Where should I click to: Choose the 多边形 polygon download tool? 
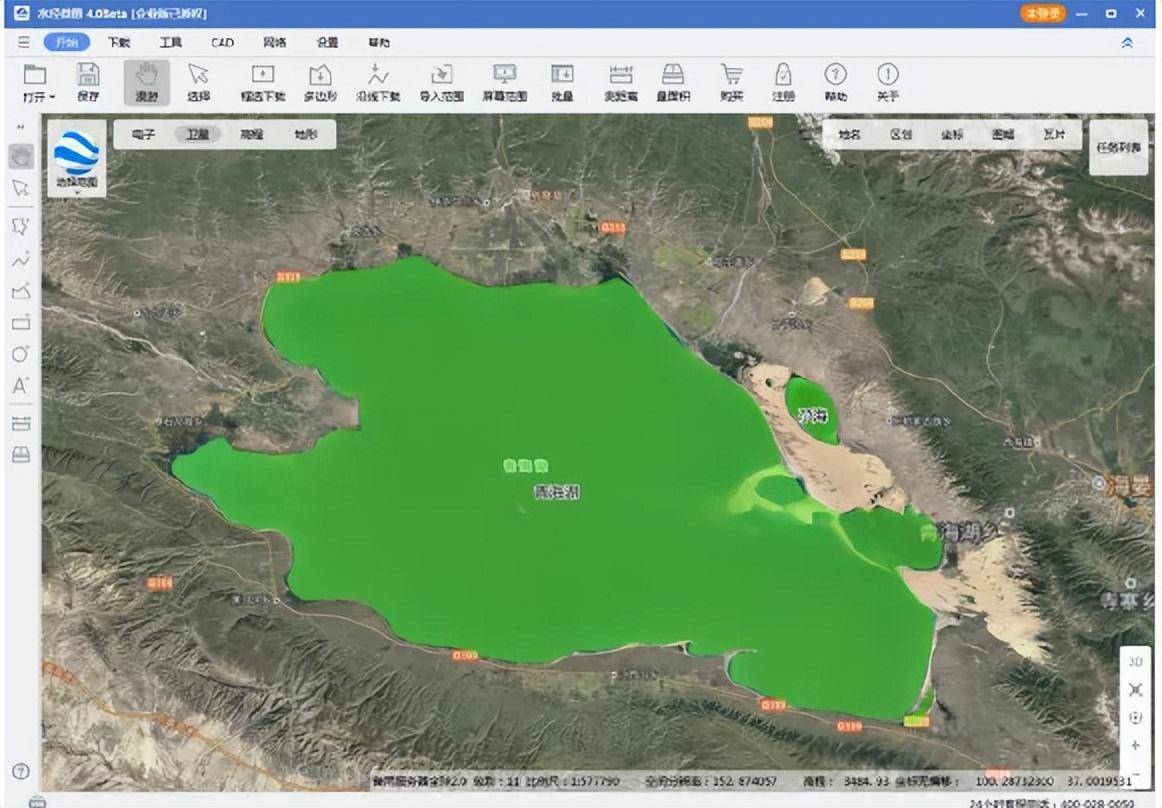point(320,82)
